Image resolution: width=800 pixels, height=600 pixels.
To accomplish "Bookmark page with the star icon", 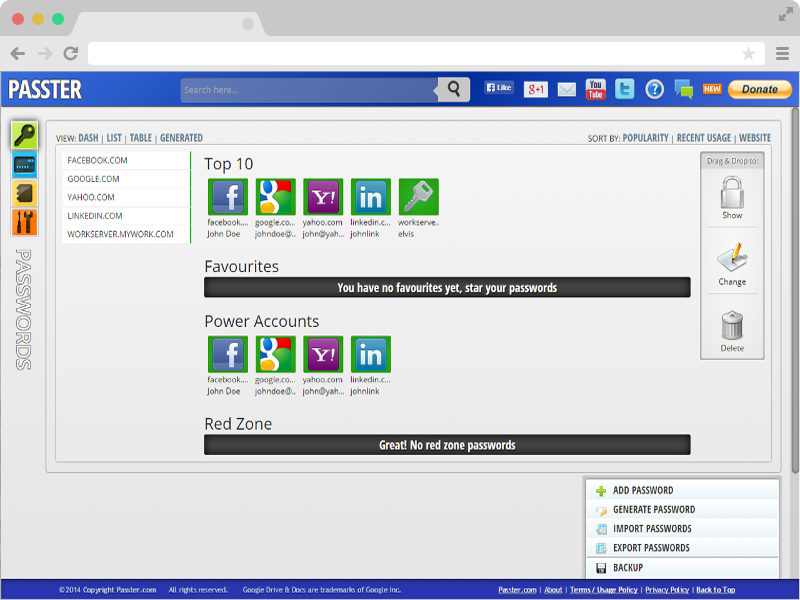I will point(748,53).
